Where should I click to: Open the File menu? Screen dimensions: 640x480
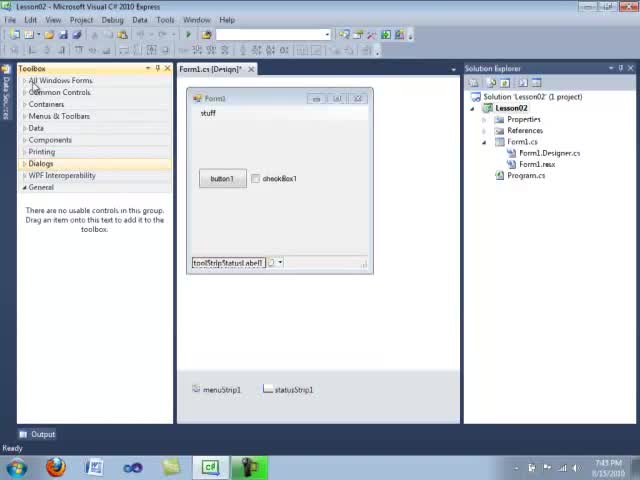click(10, 20)
